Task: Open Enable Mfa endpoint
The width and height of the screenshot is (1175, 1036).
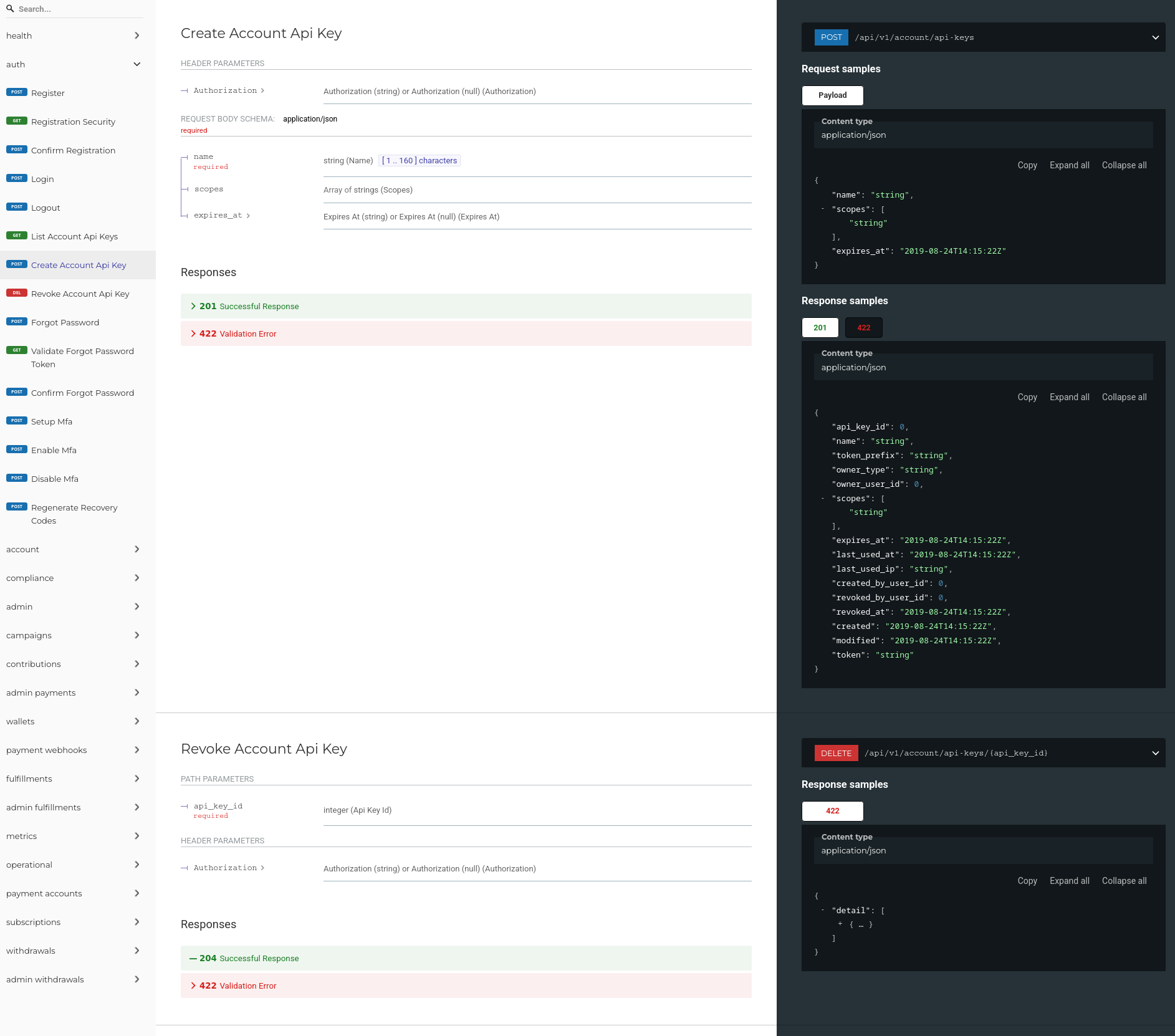Action: (78, 450)
